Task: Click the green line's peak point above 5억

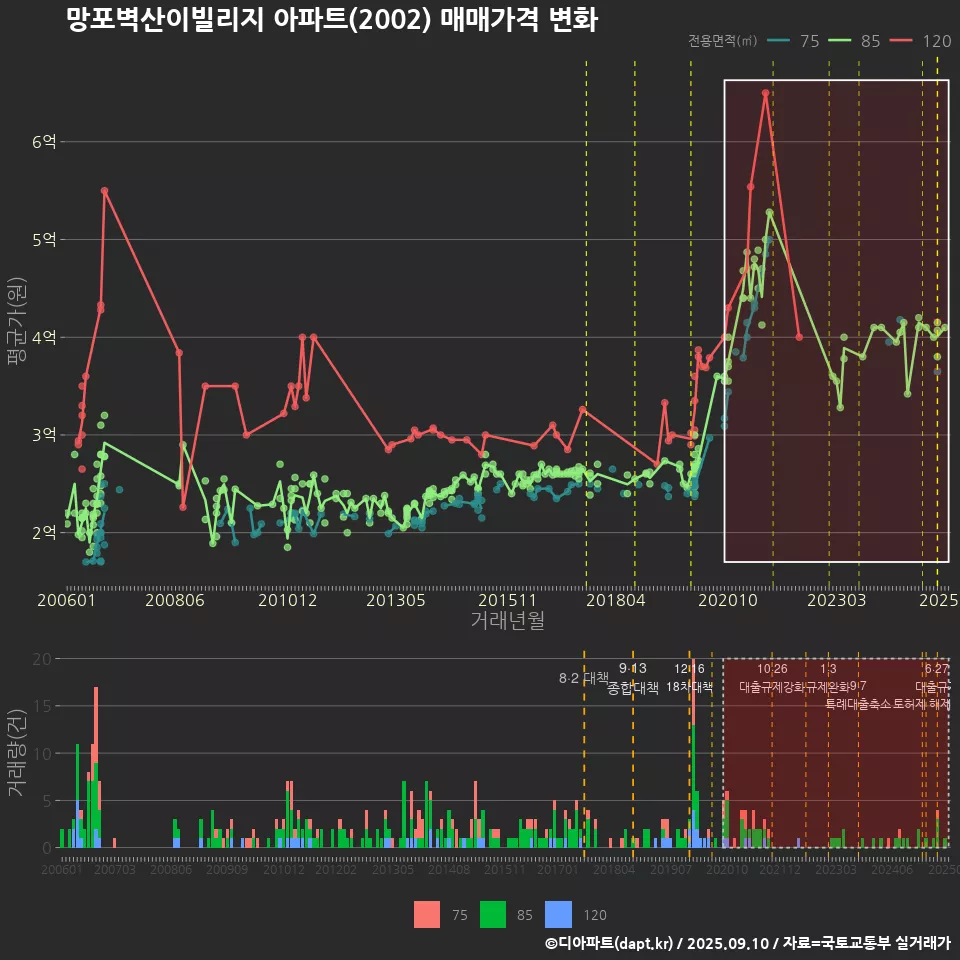Action: pyautogui.click(x=769, y=212)
